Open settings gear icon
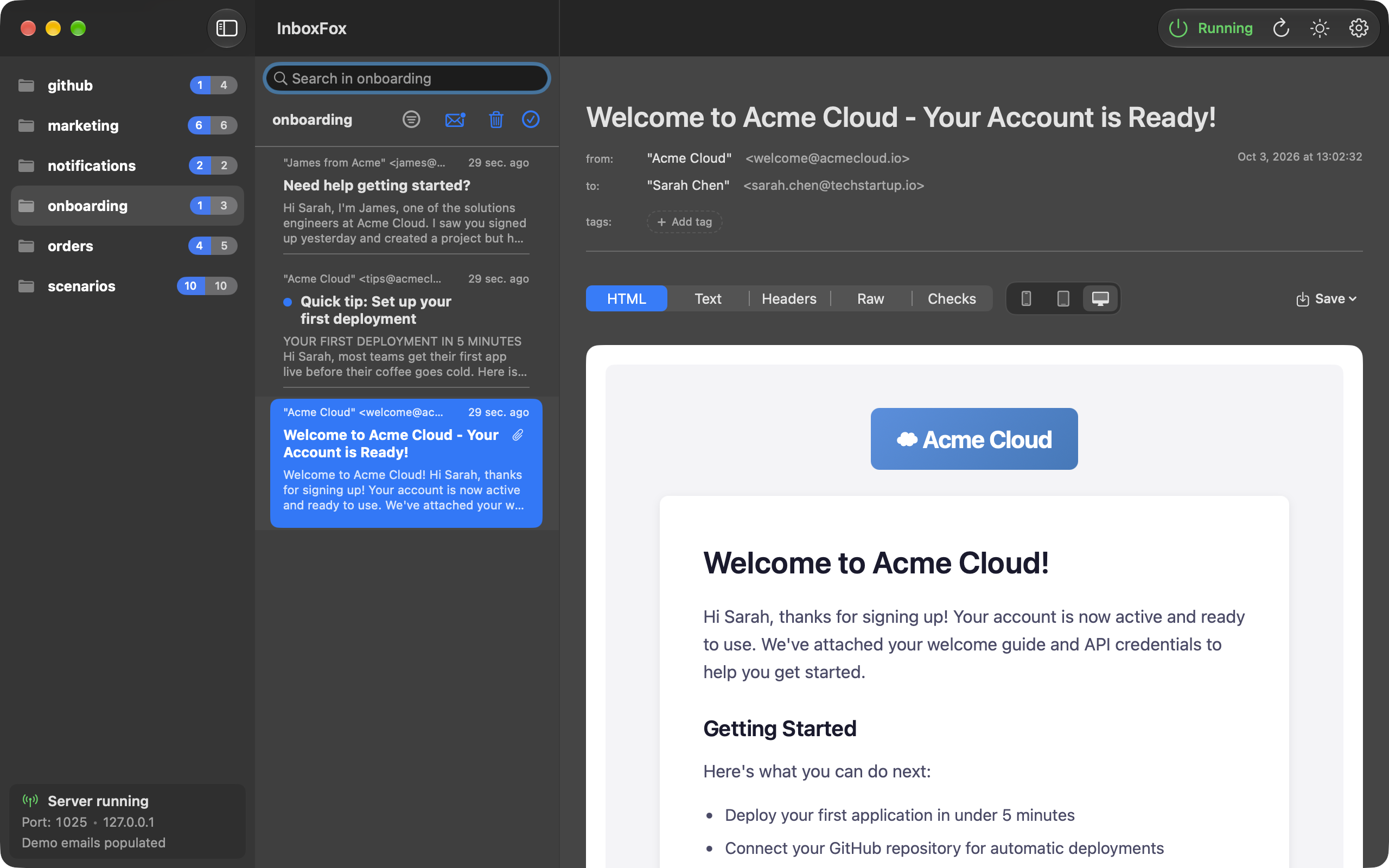This screenshot has width=1389, height=868. (1358, 28)
